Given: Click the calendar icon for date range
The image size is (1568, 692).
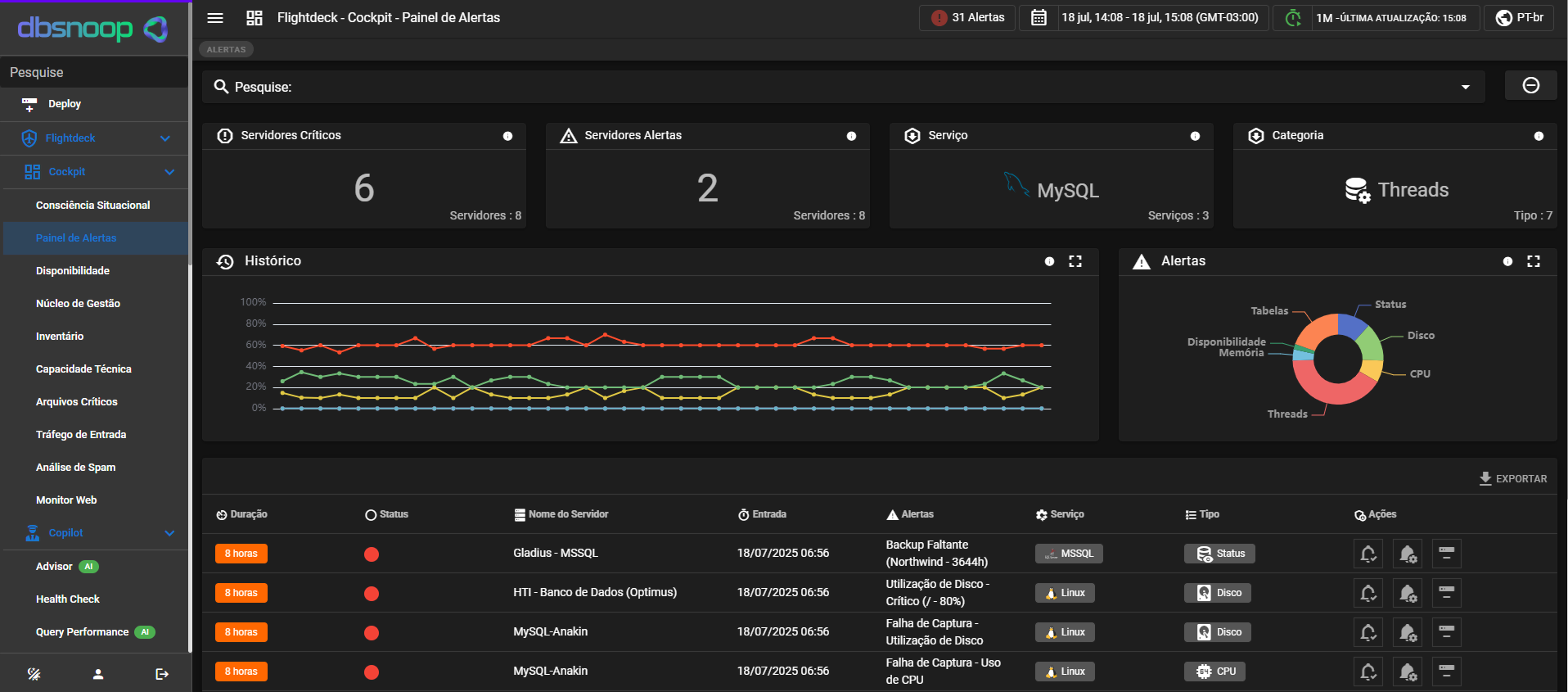Looking at the screenshot, I should [1039, 18].
